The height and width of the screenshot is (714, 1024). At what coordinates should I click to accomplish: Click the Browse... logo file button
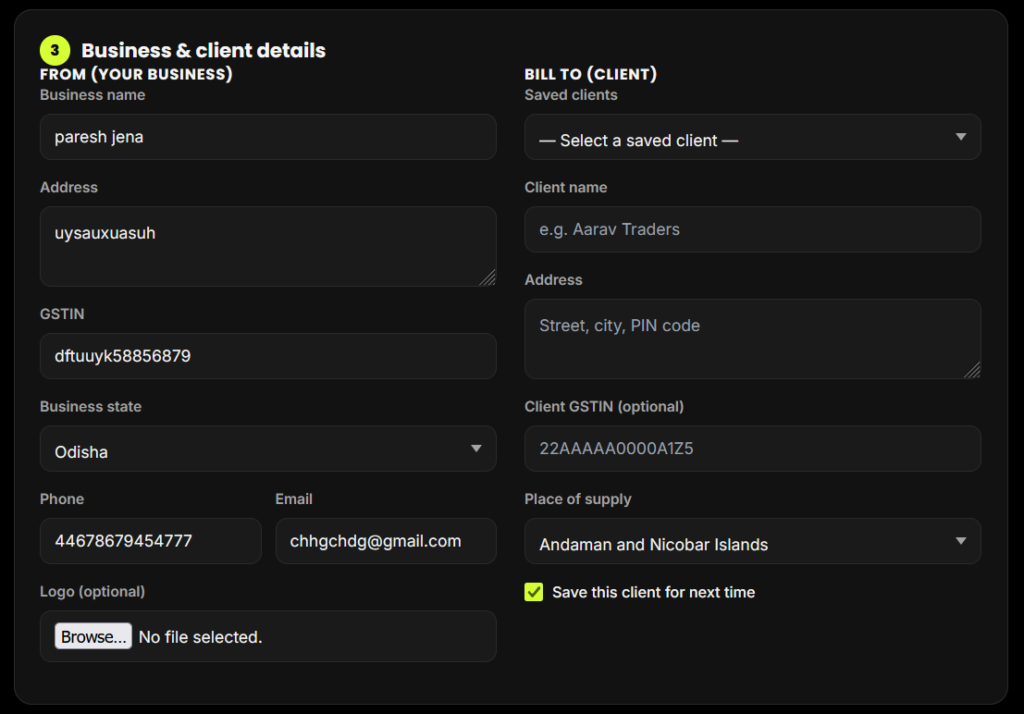[93, 636]
